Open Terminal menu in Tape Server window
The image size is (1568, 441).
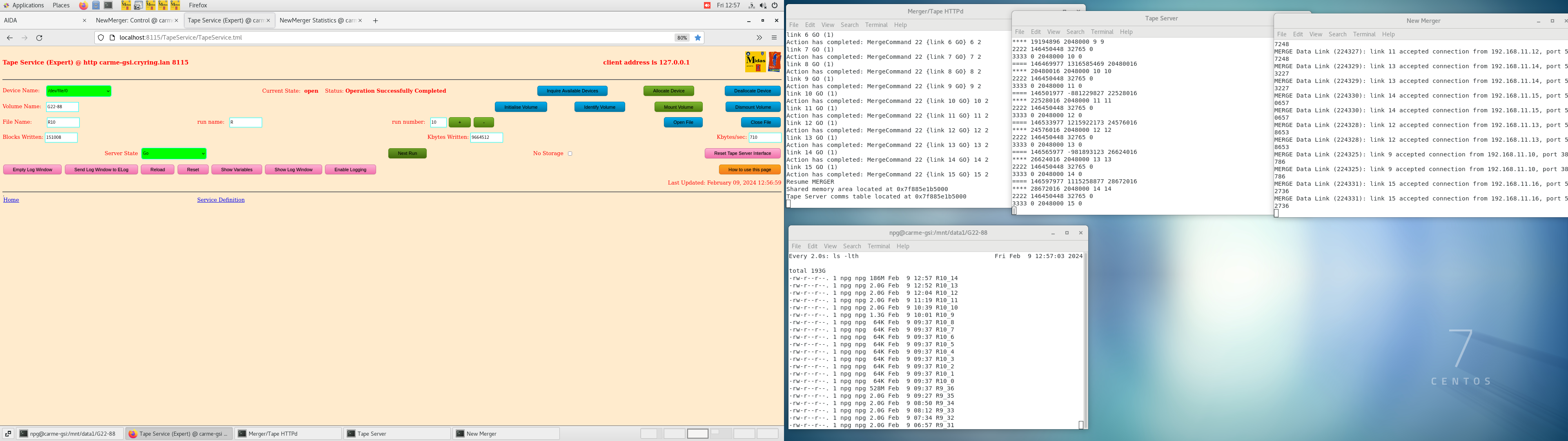point(1102,32)
